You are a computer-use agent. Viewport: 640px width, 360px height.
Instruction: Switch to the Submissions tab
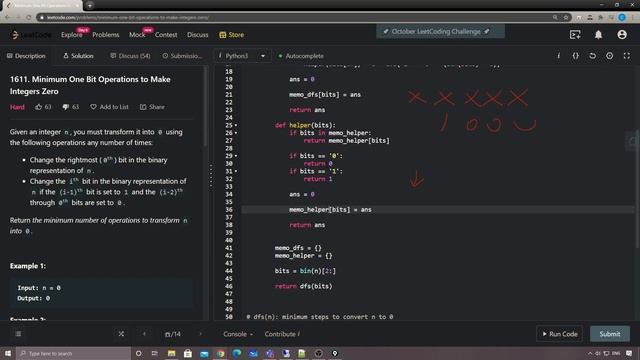click(182, 56)
